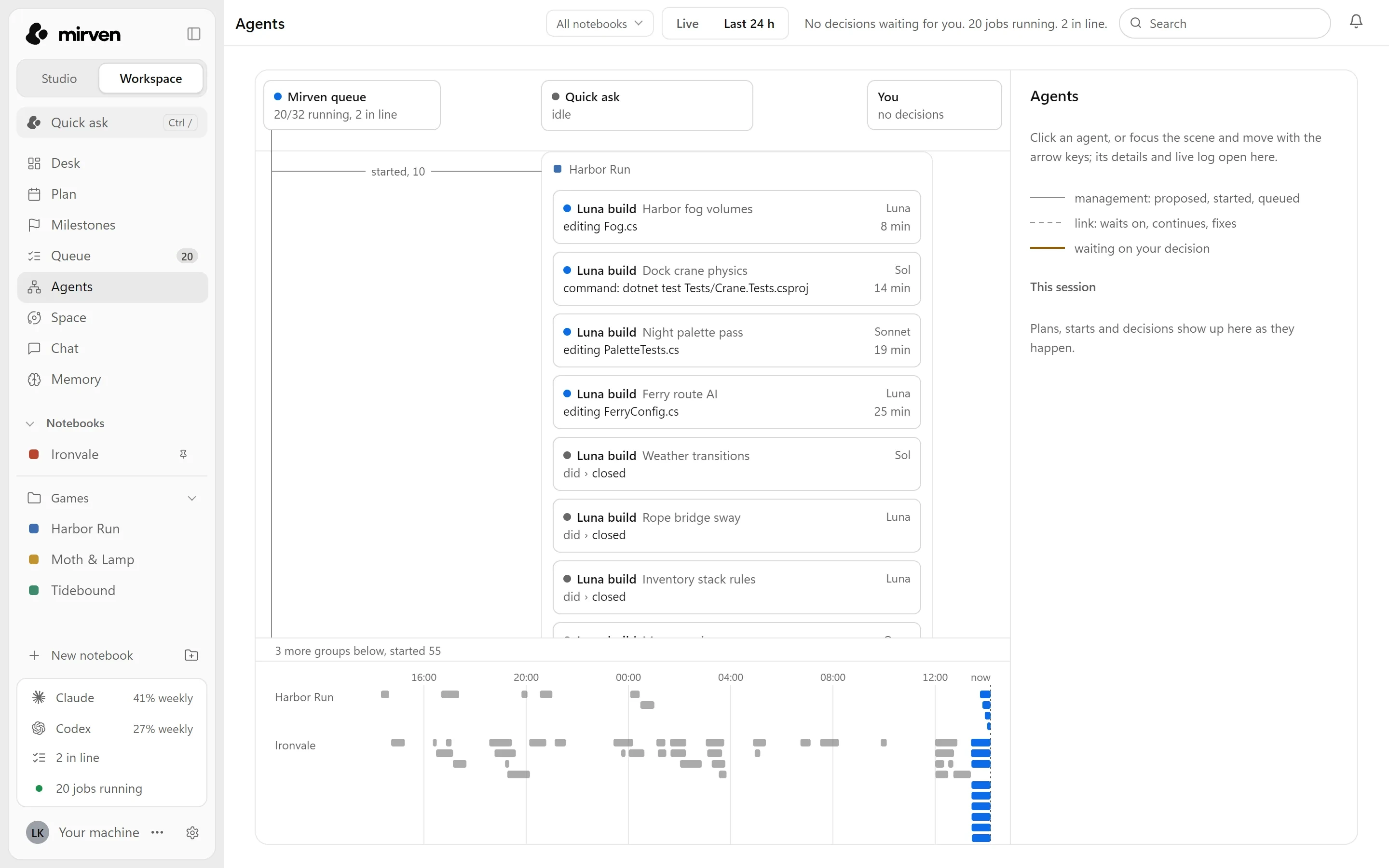Open the Luna build Harbor fog volumes card
1389x868 pixels.
[736, 217]
